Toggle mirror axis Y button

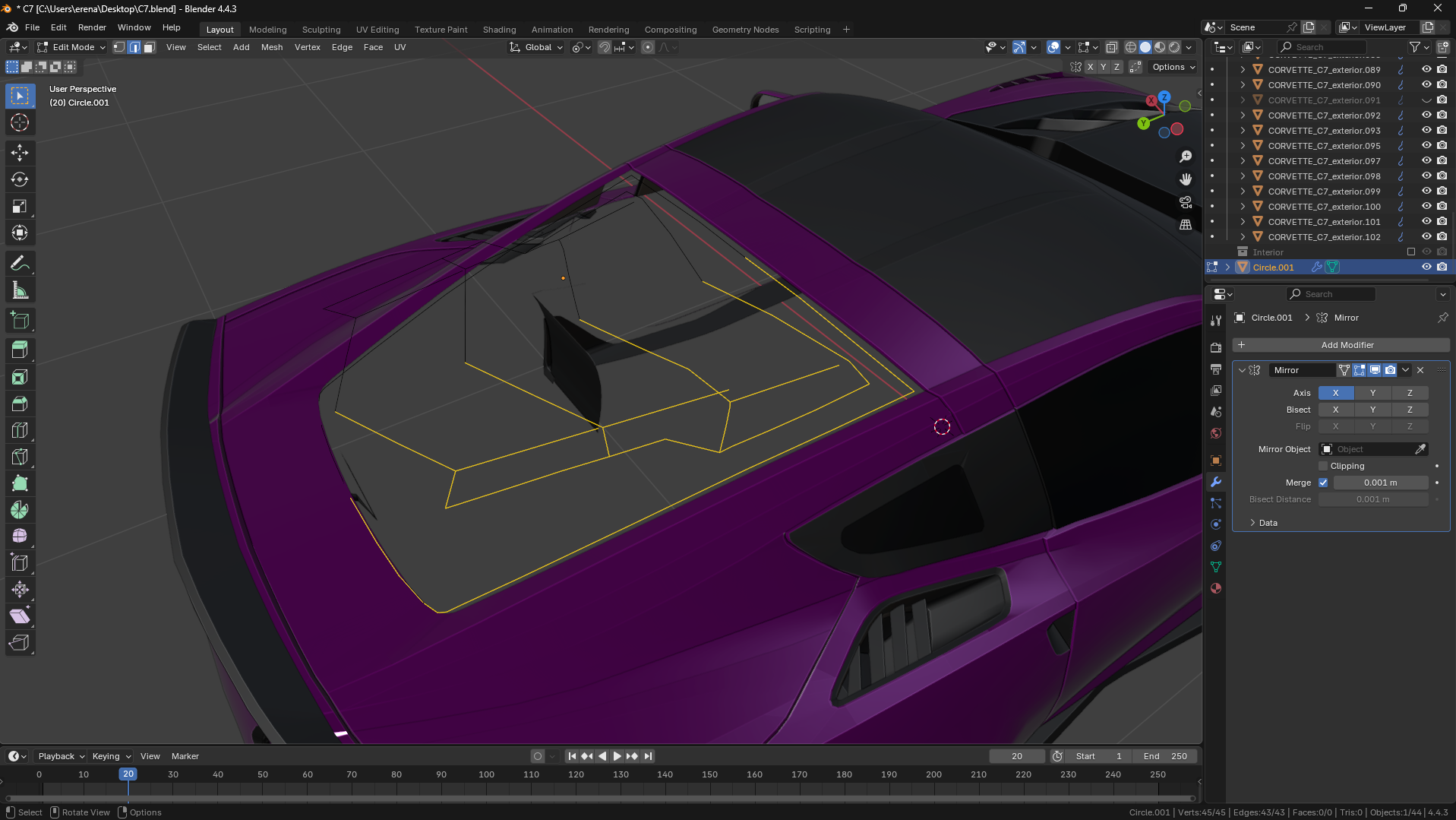[1372, 393]
